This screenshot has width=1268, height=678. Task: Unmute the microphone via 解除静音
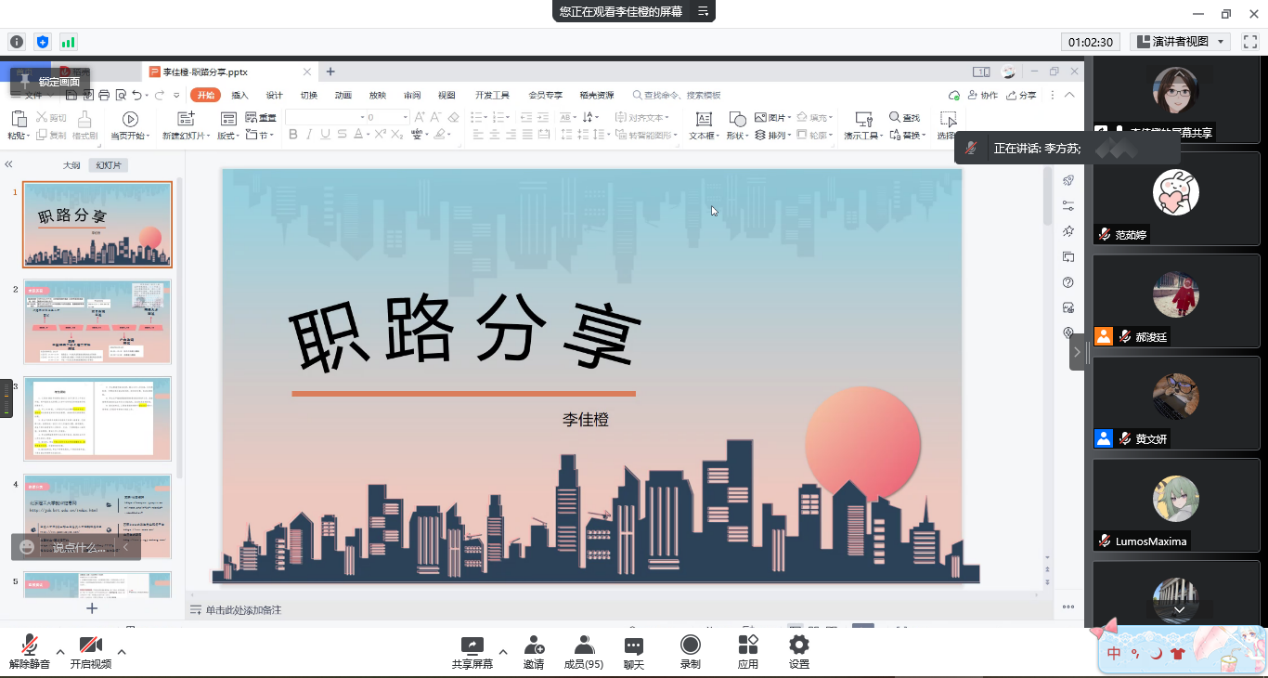pos(30,651)
